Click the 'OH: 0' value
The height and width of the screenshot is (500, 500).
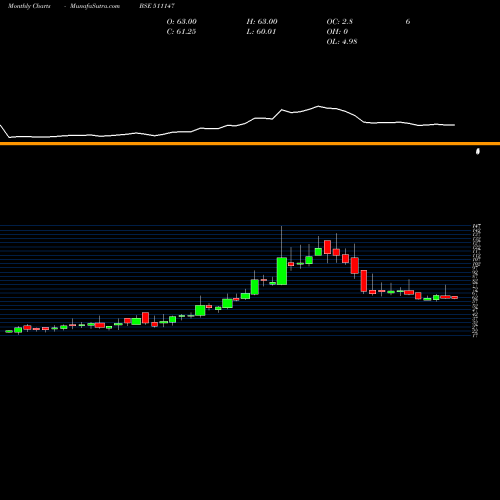(337, 32)
